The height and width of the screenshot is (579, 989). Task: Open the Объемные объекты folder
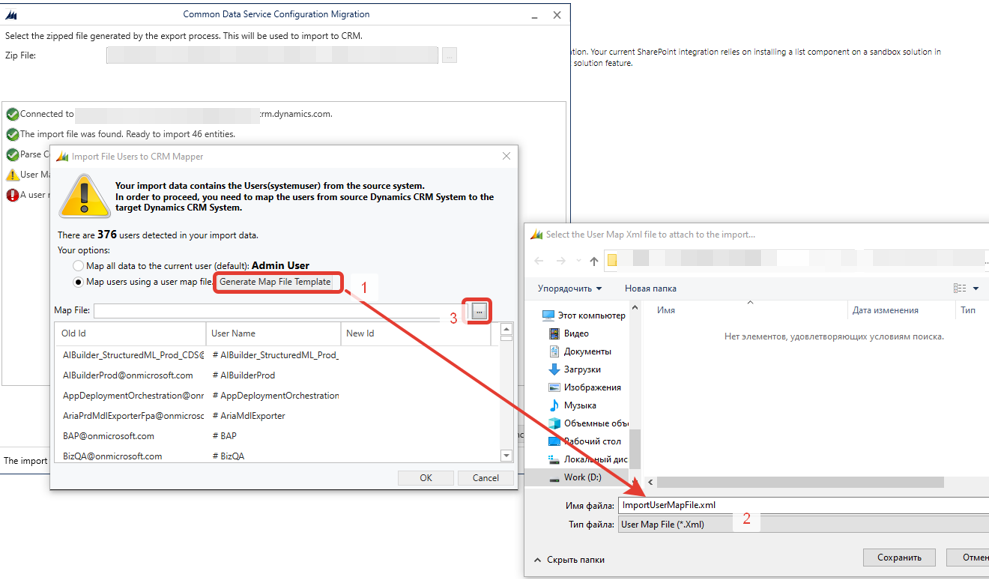(x=588, y=423)
